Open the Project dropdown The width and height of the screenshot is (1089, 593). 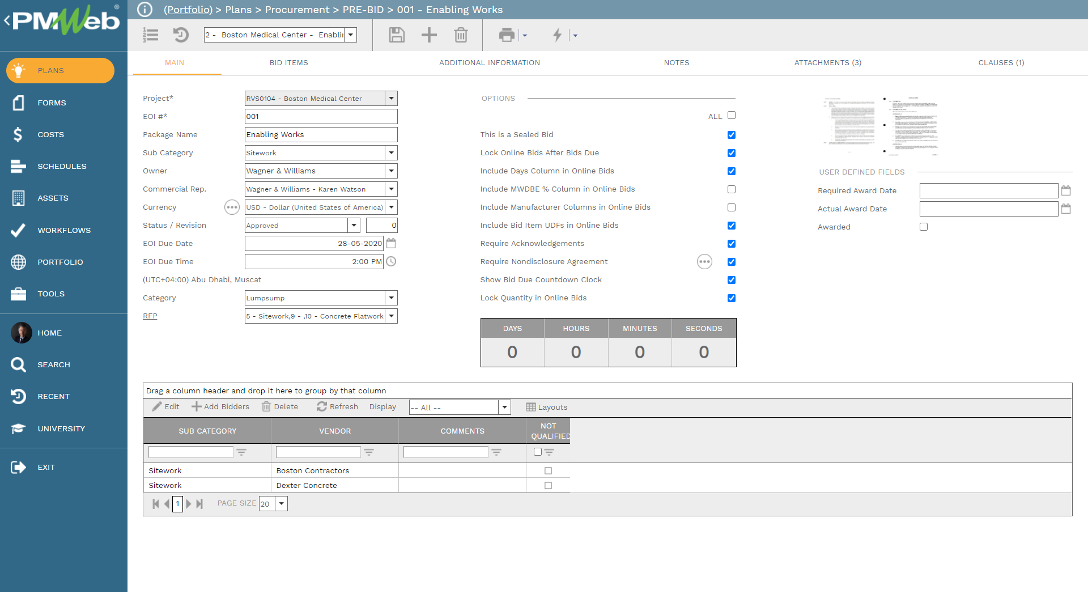click(x=391, y=99)
